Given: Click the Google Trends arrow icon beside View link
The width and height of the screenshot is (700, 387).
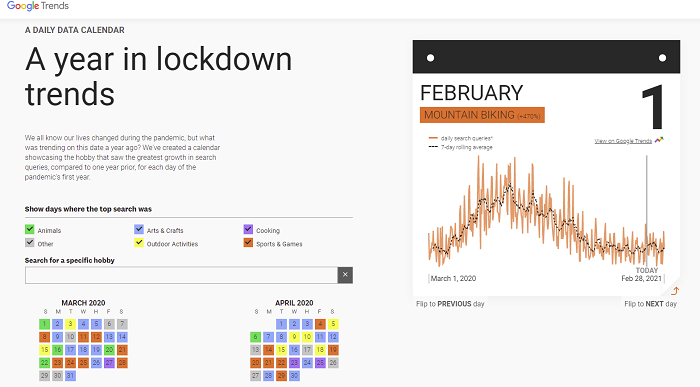Looking at the screenshot, I should tap(659, 140).
